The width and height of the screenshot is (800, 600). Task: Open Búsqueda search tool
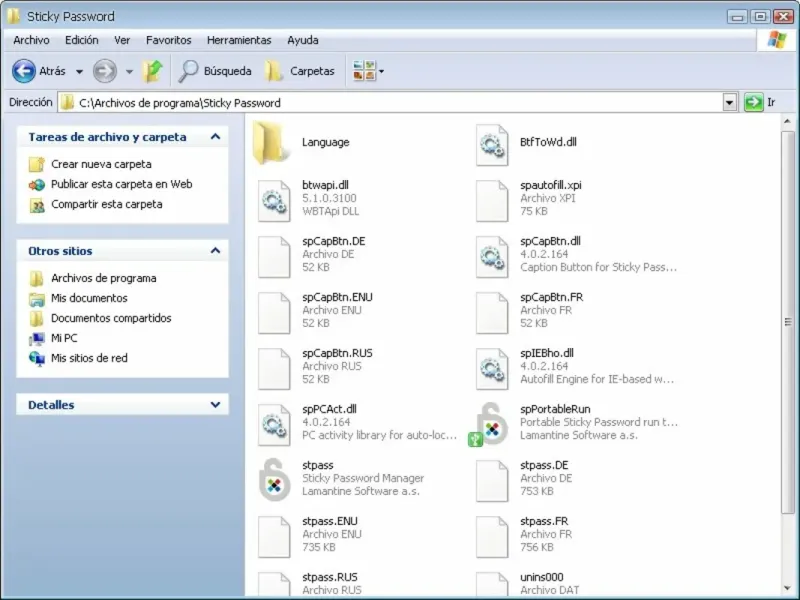215,71
